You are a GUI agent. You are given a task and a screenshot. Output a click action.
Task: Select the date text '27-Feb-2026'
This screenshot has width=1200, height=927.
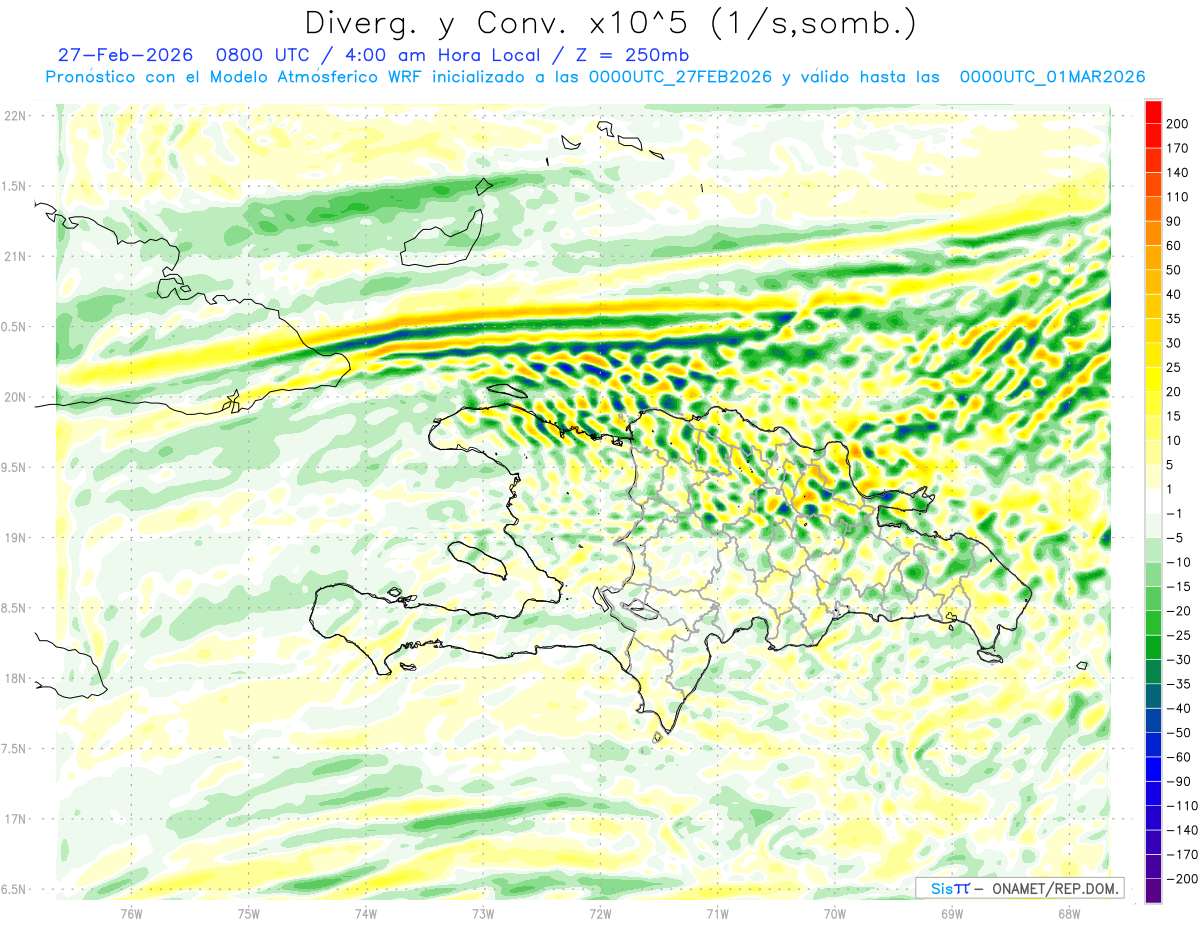click(x=125, y=55)
